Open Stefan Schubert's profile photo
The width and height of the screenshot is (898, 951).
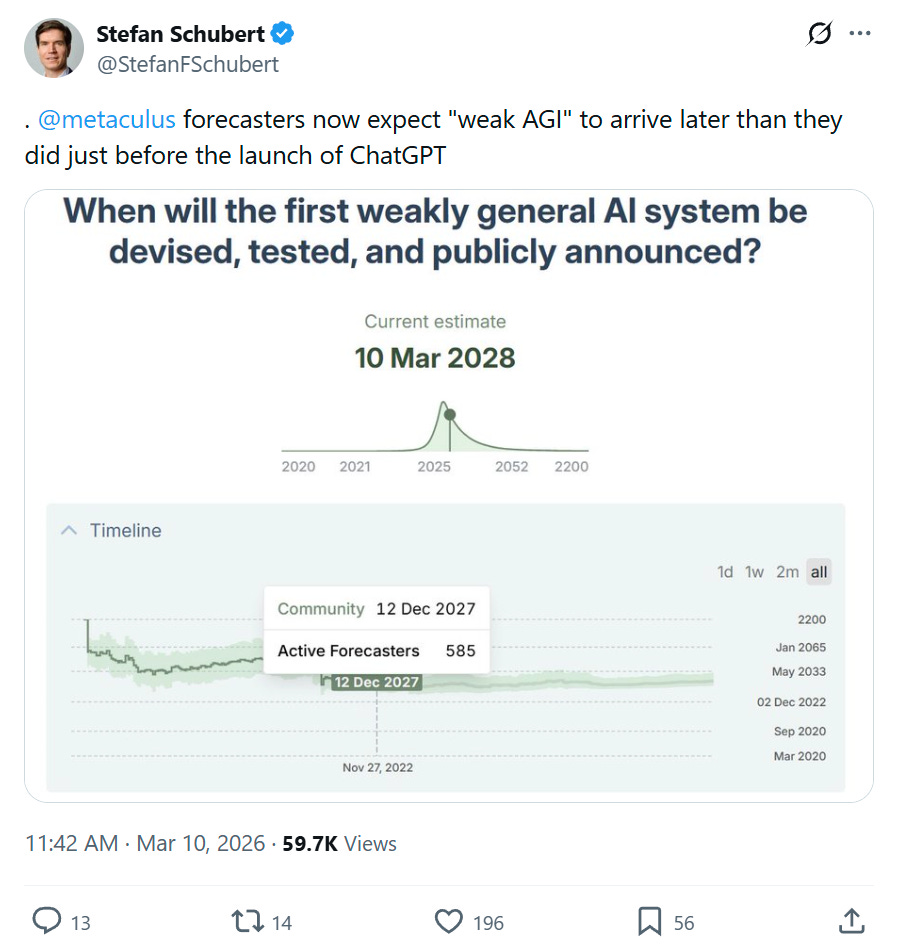pyautogui.click(x=54, y=48)
